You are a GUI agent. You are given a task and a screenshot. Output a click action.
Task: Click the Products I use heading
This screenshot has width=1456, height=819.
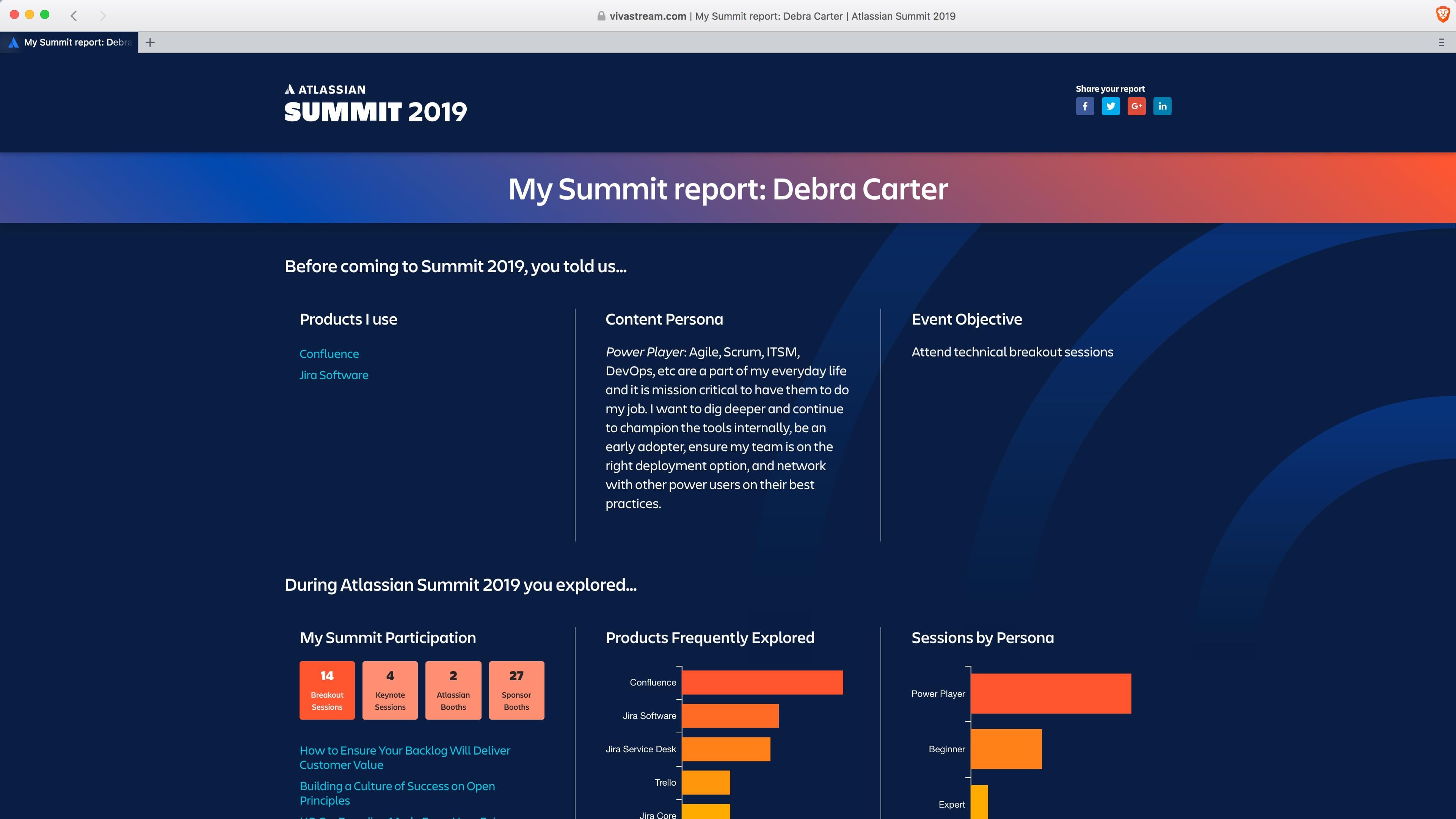point(348,319)
